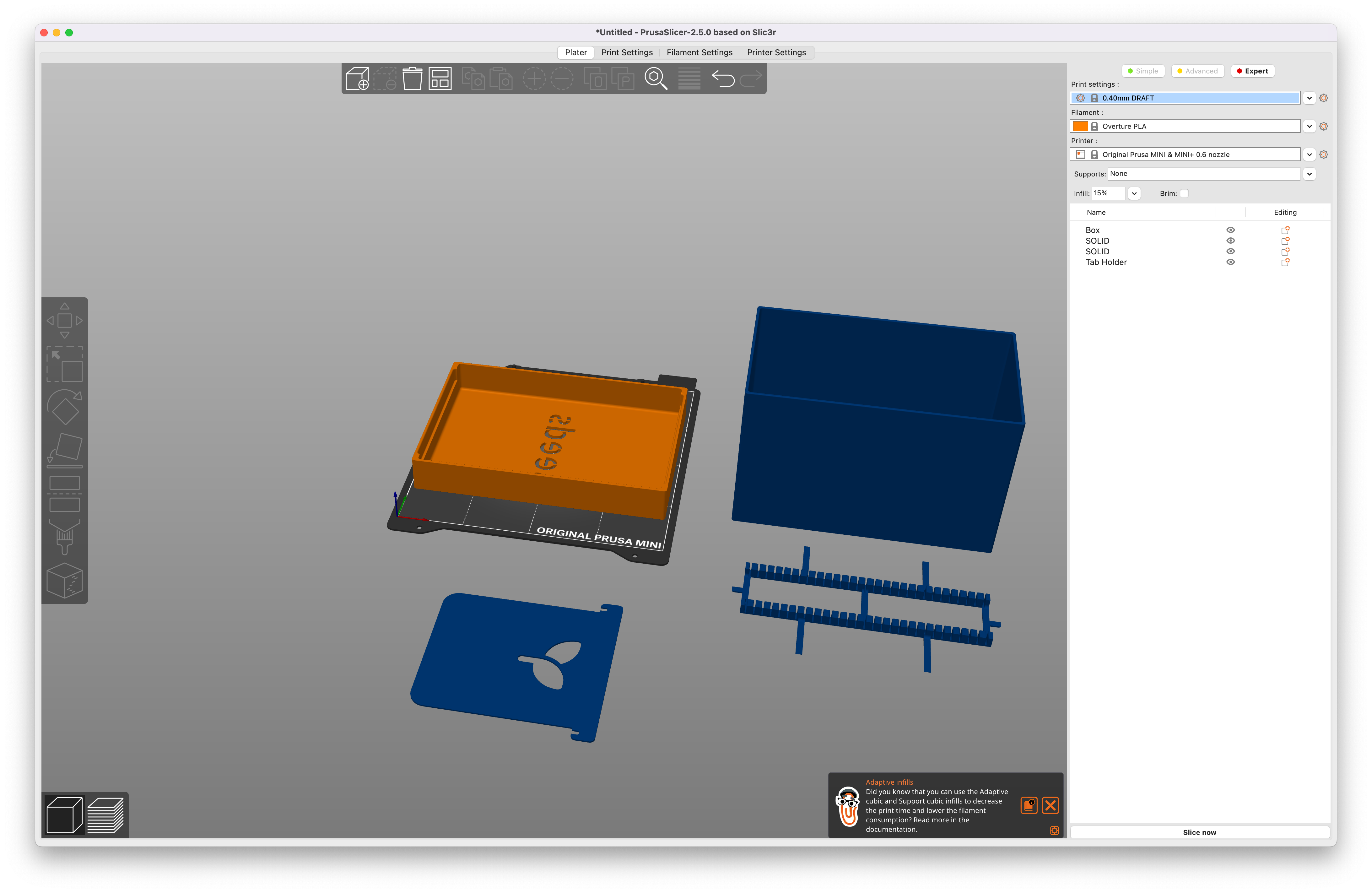Select the Rotate tool in left toolbar
The width and height of the screenshot is (1372, 893).
[x=65, y=407]
